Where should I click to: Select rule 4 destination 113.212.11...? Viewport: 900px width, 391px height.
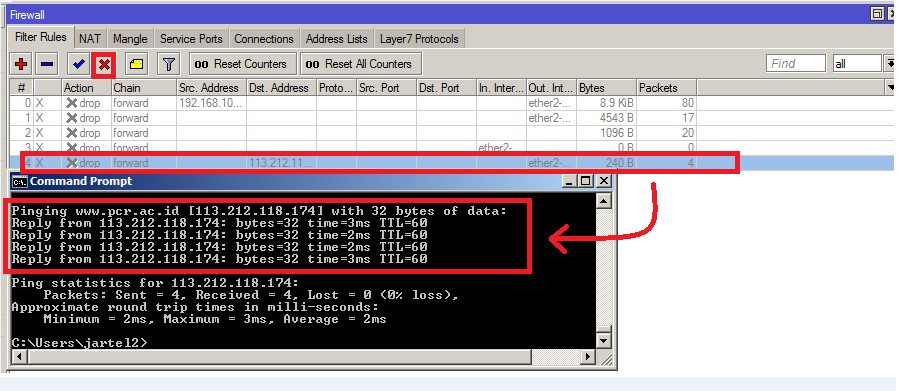point(281,163)
